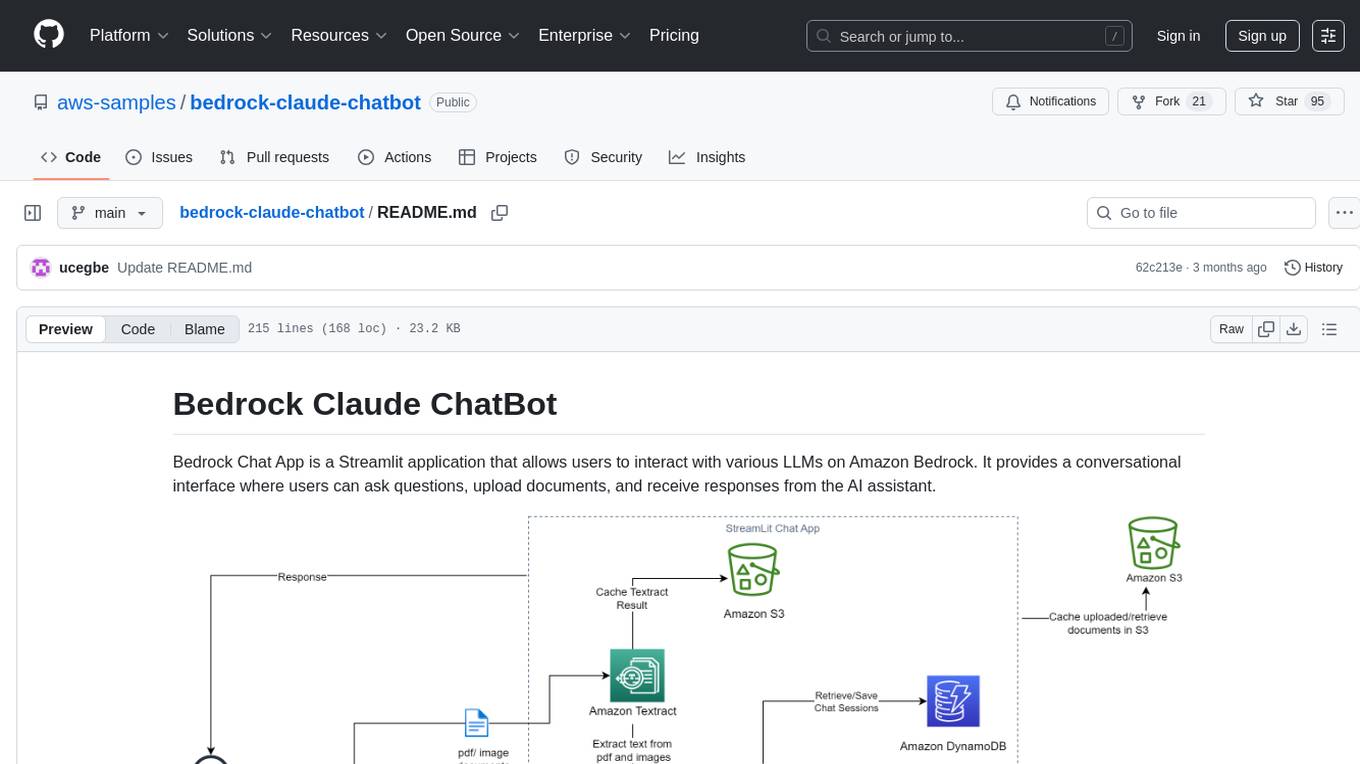
Task: Switch to the Security tab
Action: [x=603, y=157]
